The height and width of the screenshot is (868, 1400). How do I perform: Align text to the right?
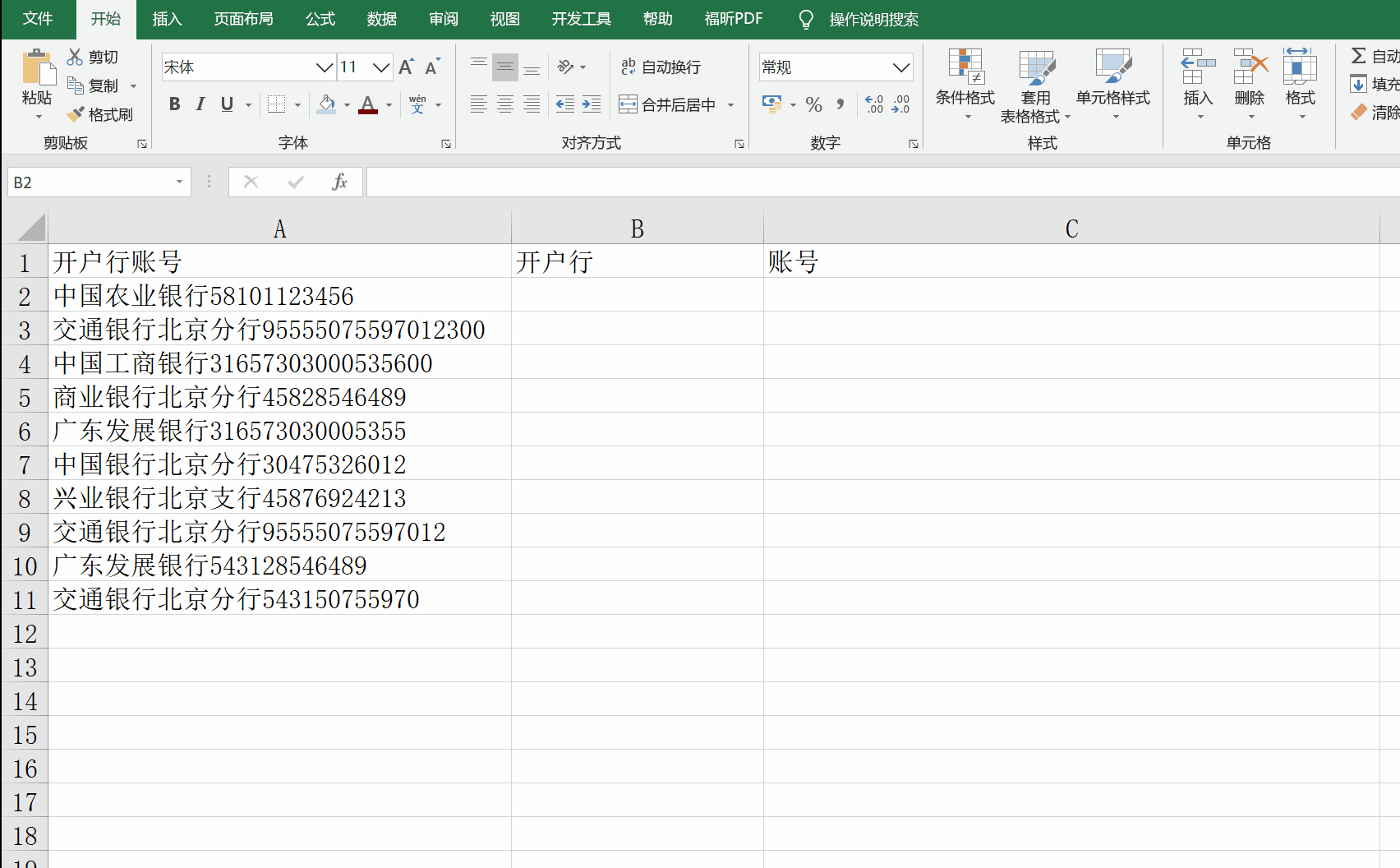pyautogui.click(x=532, y=104)
